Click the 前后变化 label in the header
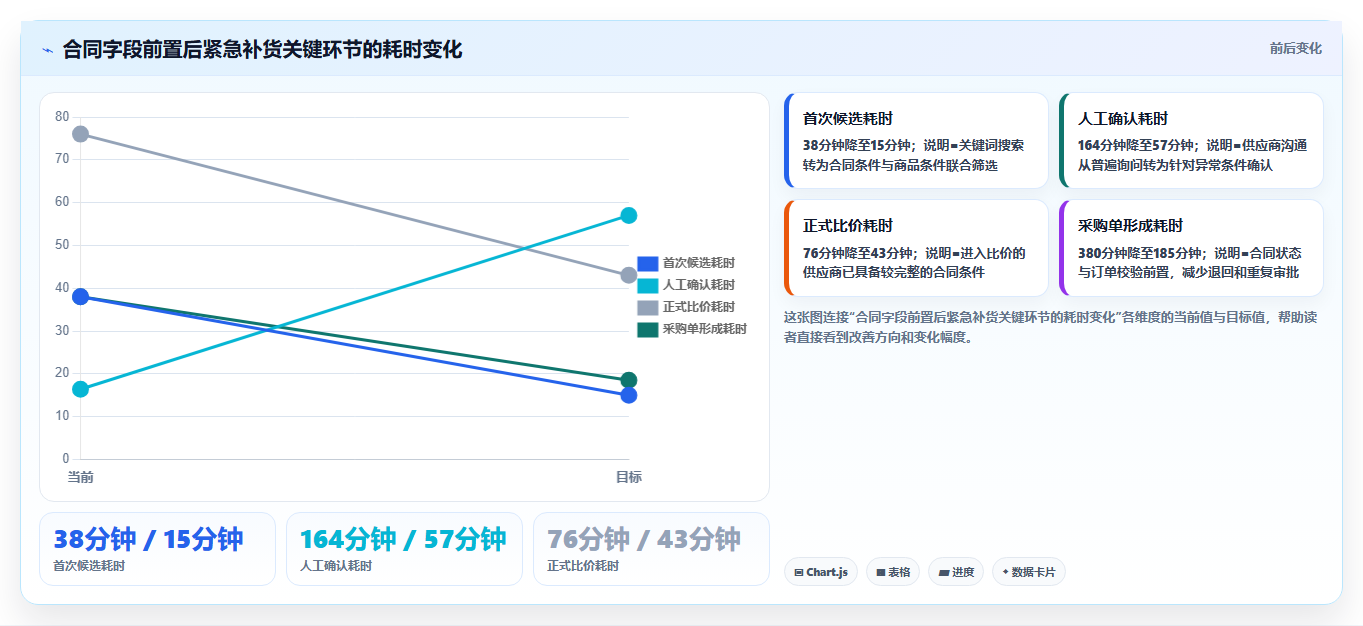Screen dimensions: 1363x626 pyautogui.click(x=1295, y=48)
